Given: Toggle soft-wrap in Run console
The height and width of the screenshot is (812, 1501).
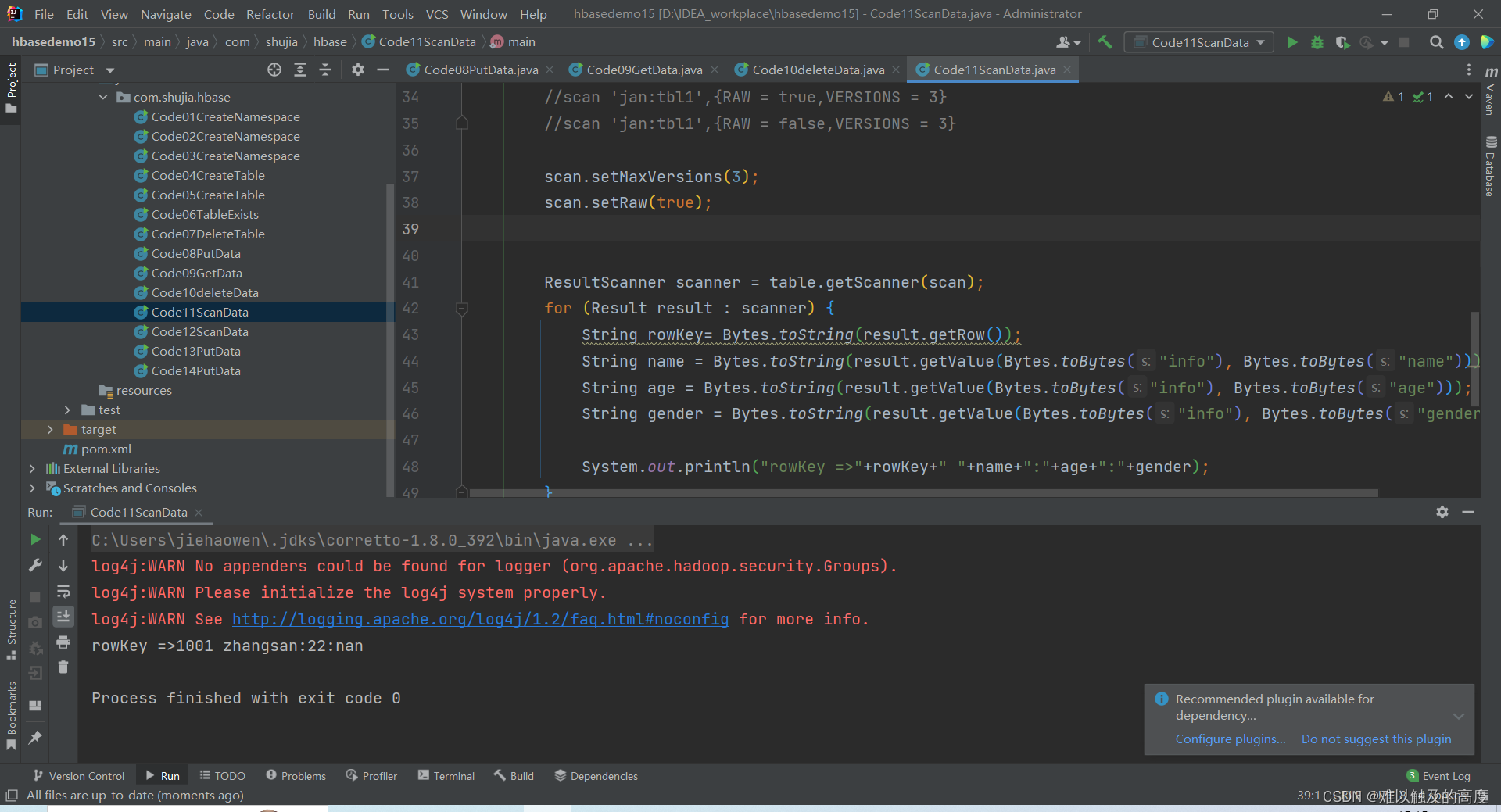Looking at the screenshot, I should click(x=63, y=591).
